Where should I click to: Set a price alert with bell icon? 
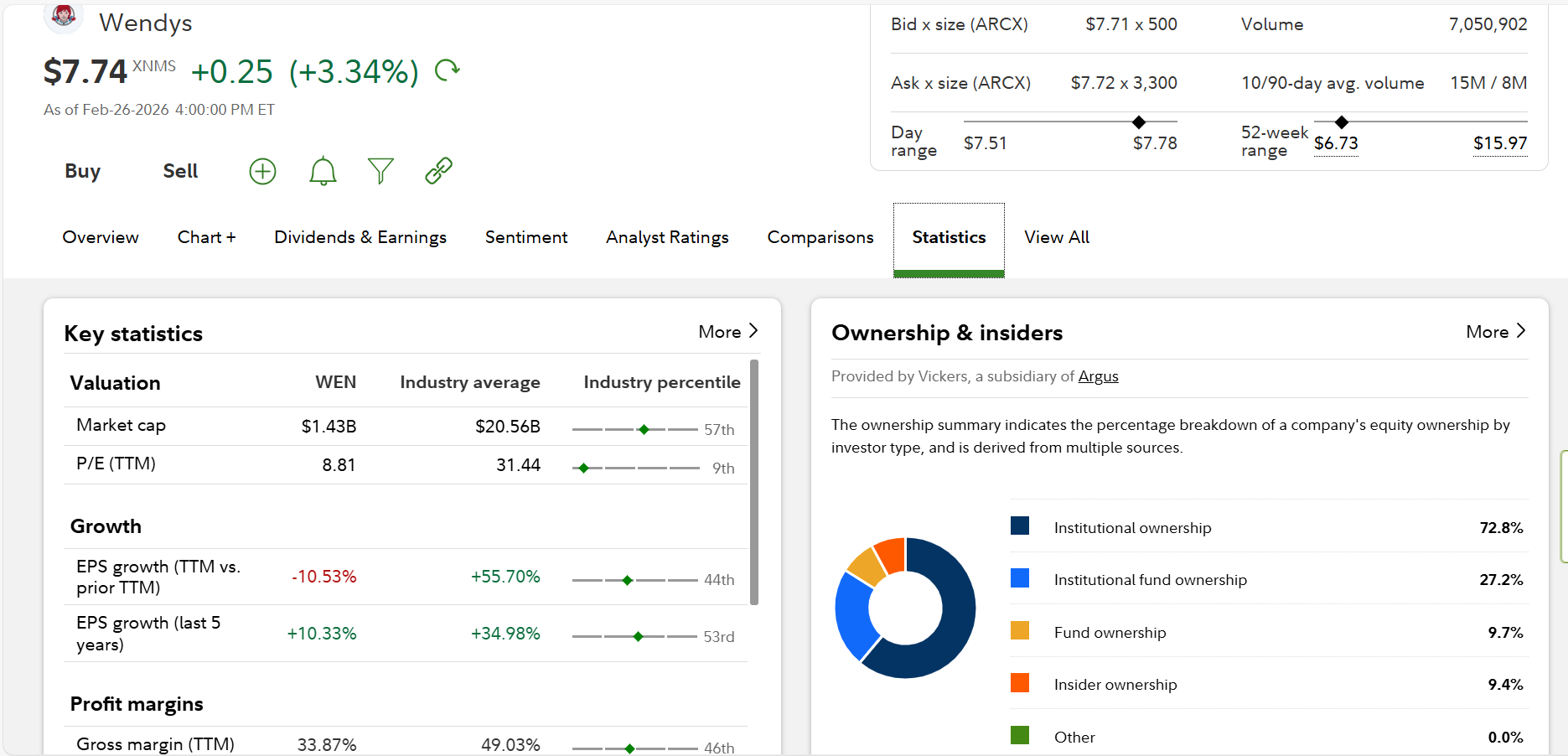point(323,171)
